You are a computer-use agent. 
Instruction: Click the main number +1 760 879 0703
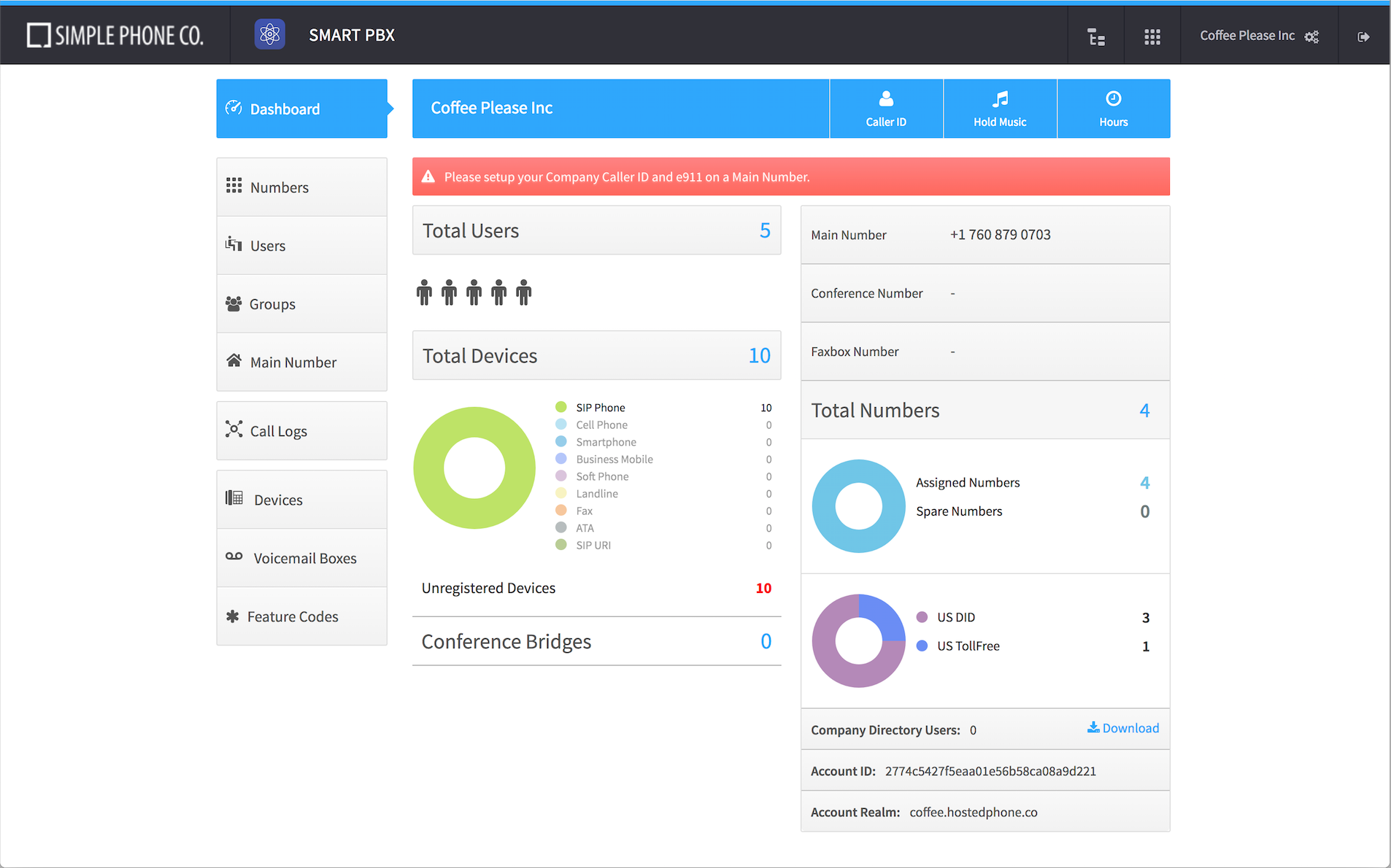click(1001, 235)
